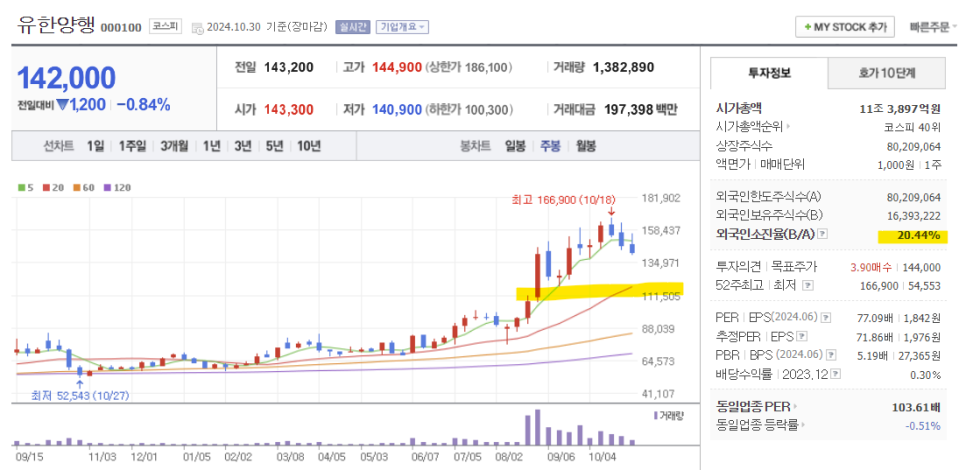966x470 pixels.
Task: Click the current price 142,000
Action: coord(67,78)
